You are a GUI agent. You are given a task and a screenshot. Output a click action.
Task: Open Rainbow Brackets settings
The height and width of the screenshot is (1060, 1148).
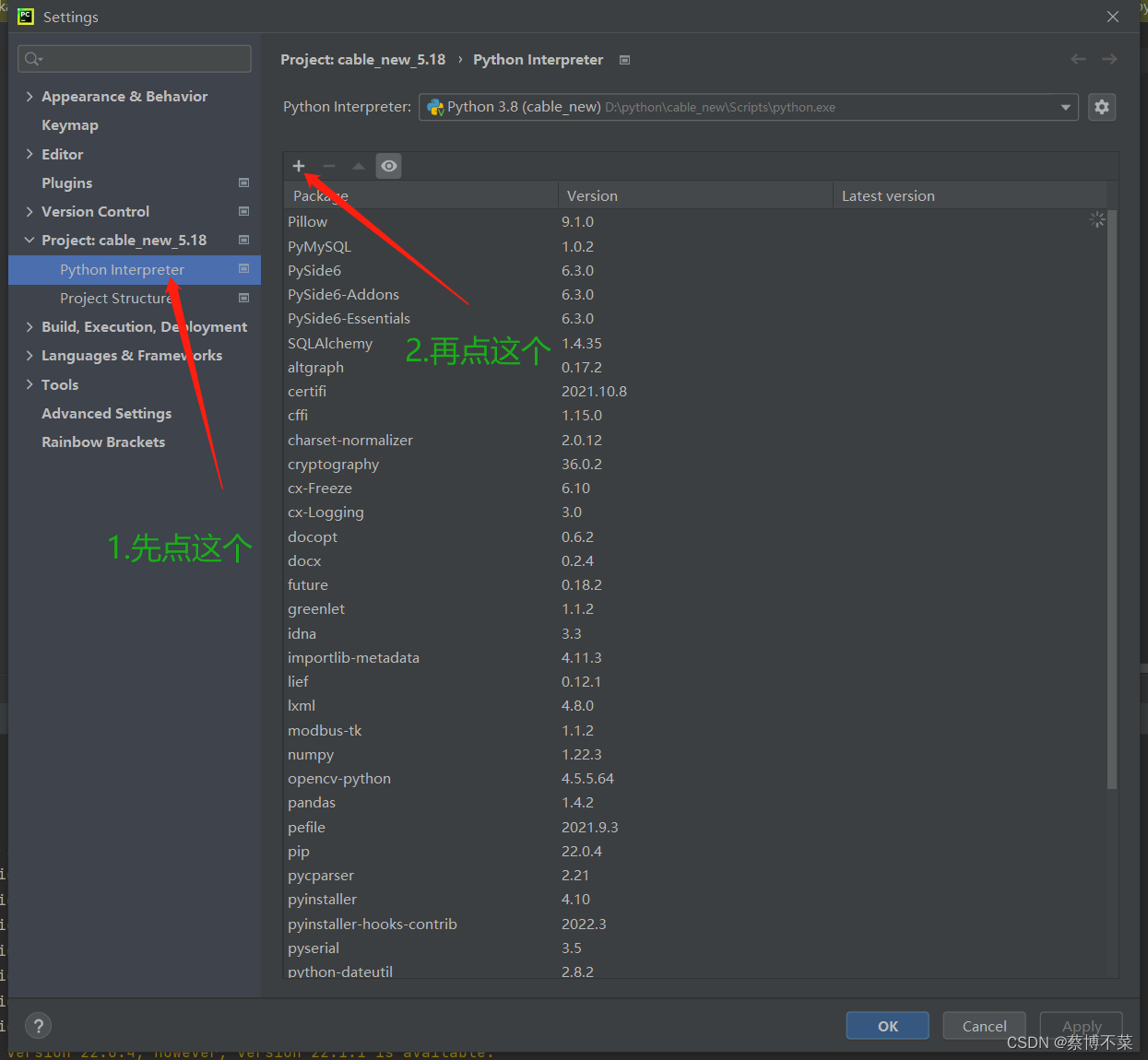(x=103, y=442)
